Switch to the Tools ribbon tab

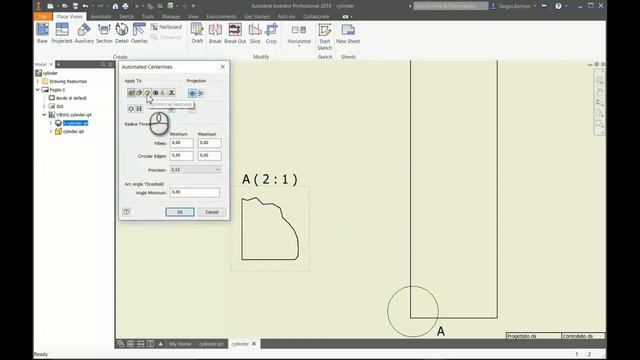[148, 16]
